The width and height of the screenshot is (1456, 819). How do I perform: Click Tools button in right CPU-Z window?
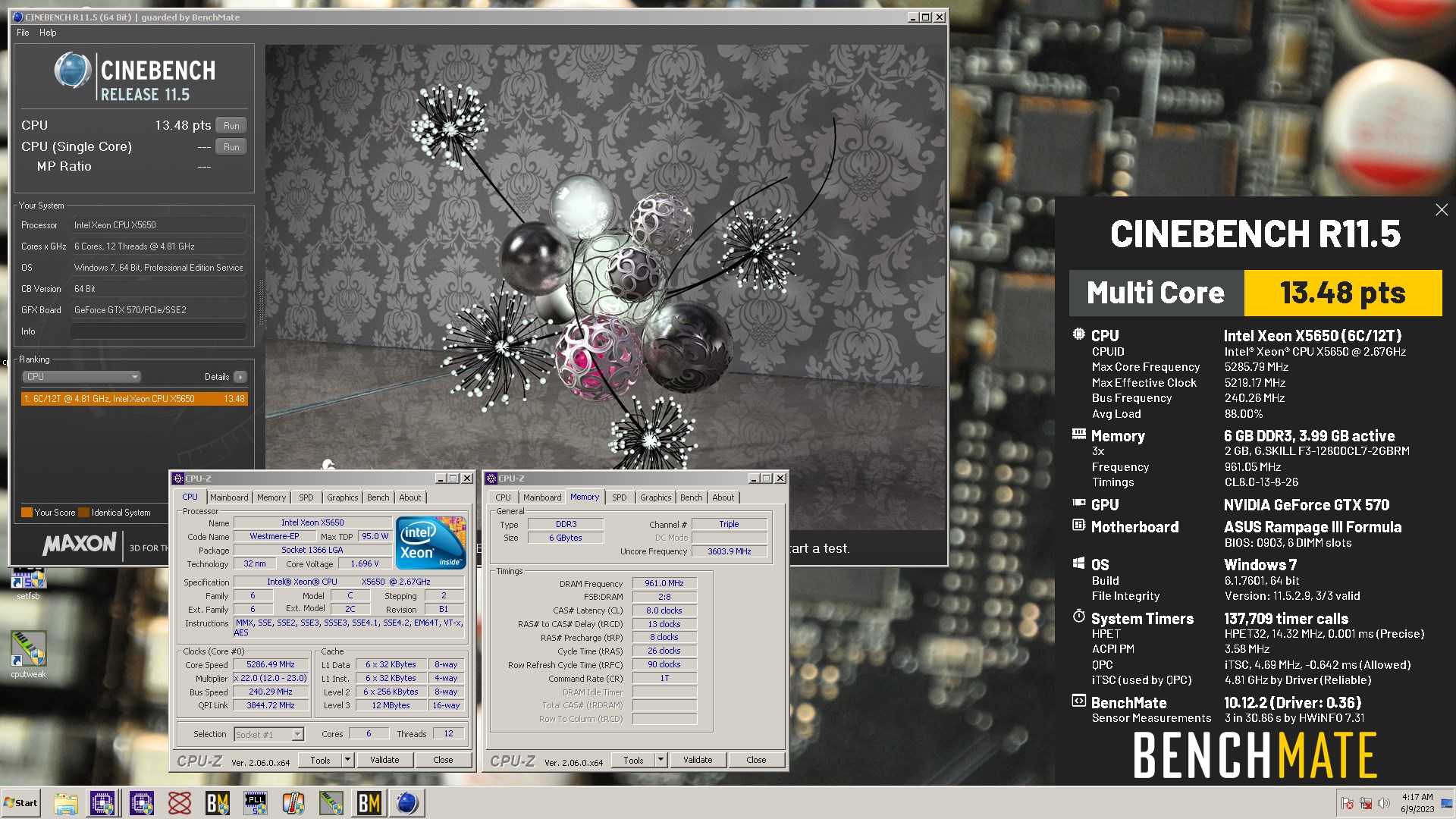(x=633, y=760)
